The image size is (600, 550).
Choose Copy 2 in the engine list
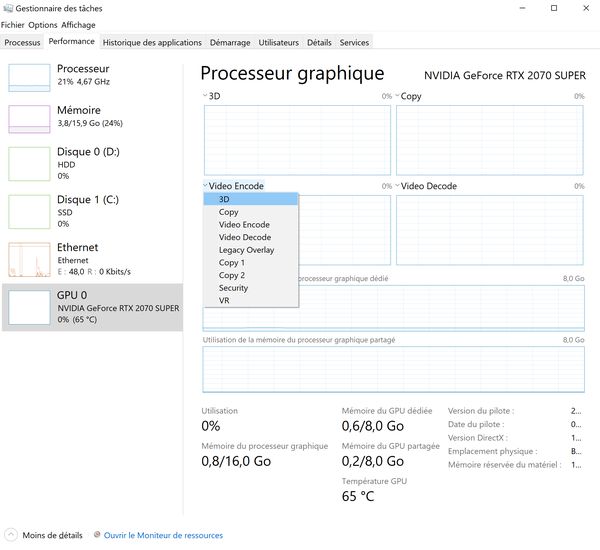click(251, 275)
